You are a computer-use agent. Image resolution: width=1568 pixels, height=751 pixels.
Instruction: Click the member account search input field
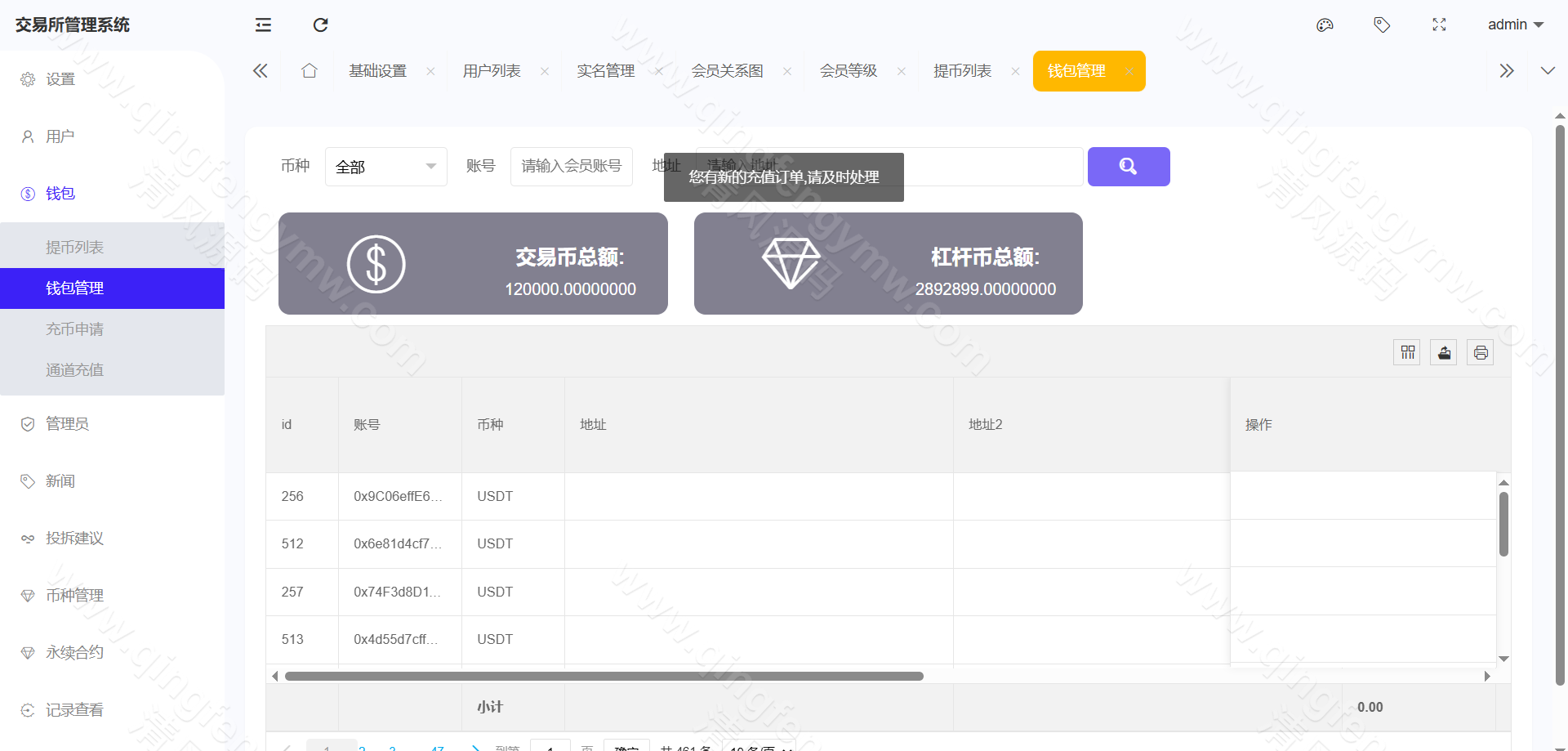[x=571, y=166]
